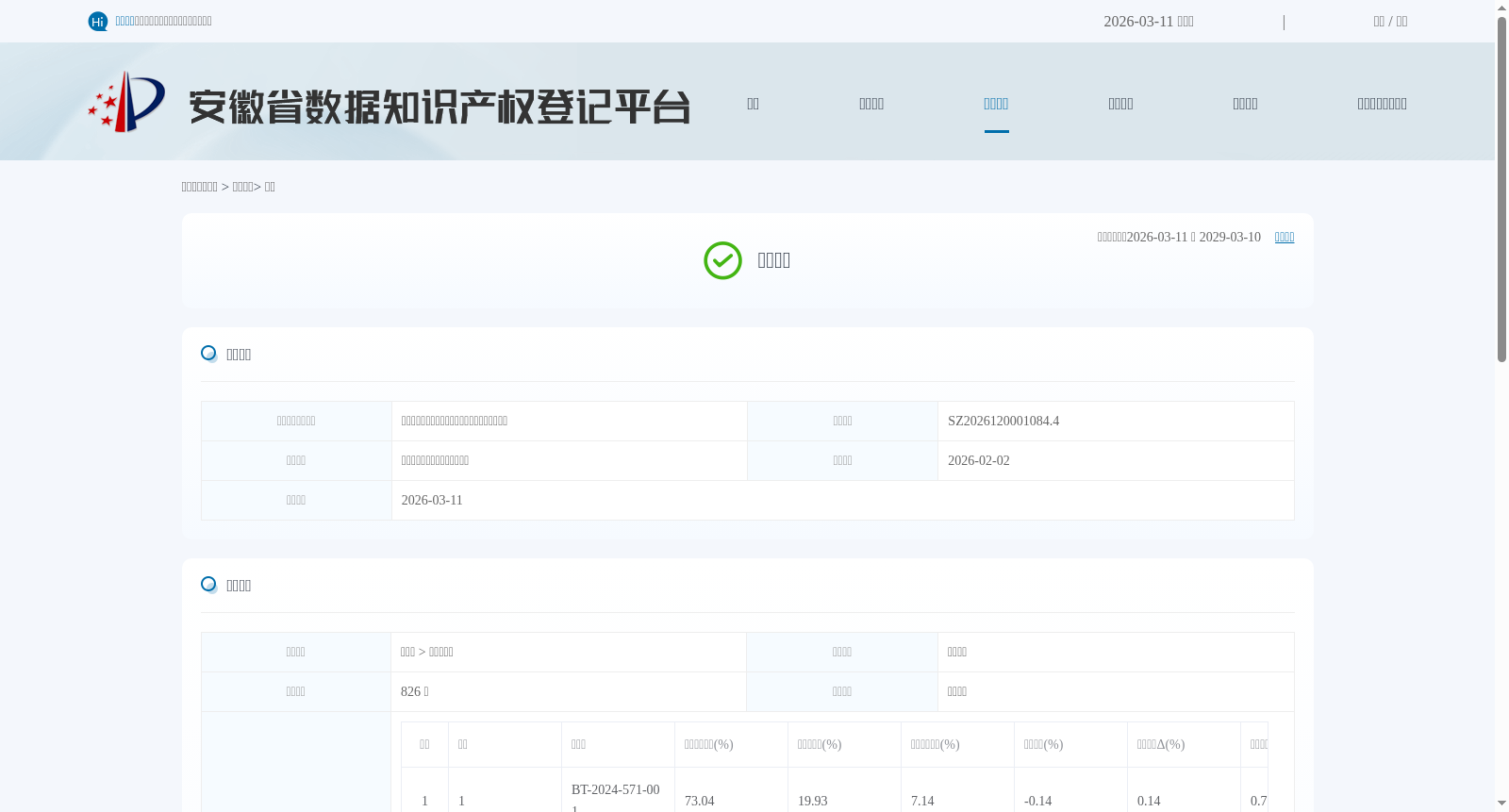1509x812 pixels.
Task: Select the cell value 73.04
Action: (x=700, y=802)
